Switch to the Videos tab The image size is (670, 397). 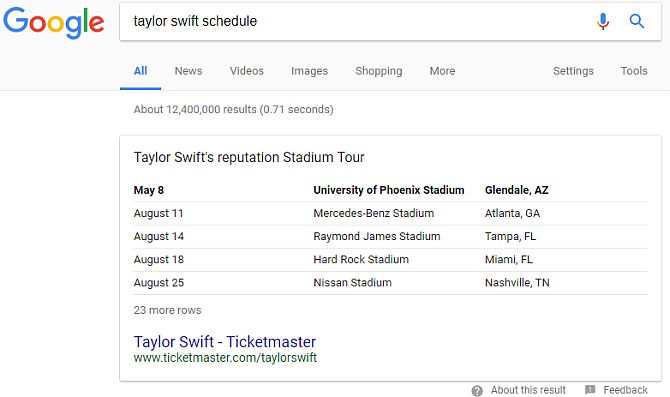[247, 71]
